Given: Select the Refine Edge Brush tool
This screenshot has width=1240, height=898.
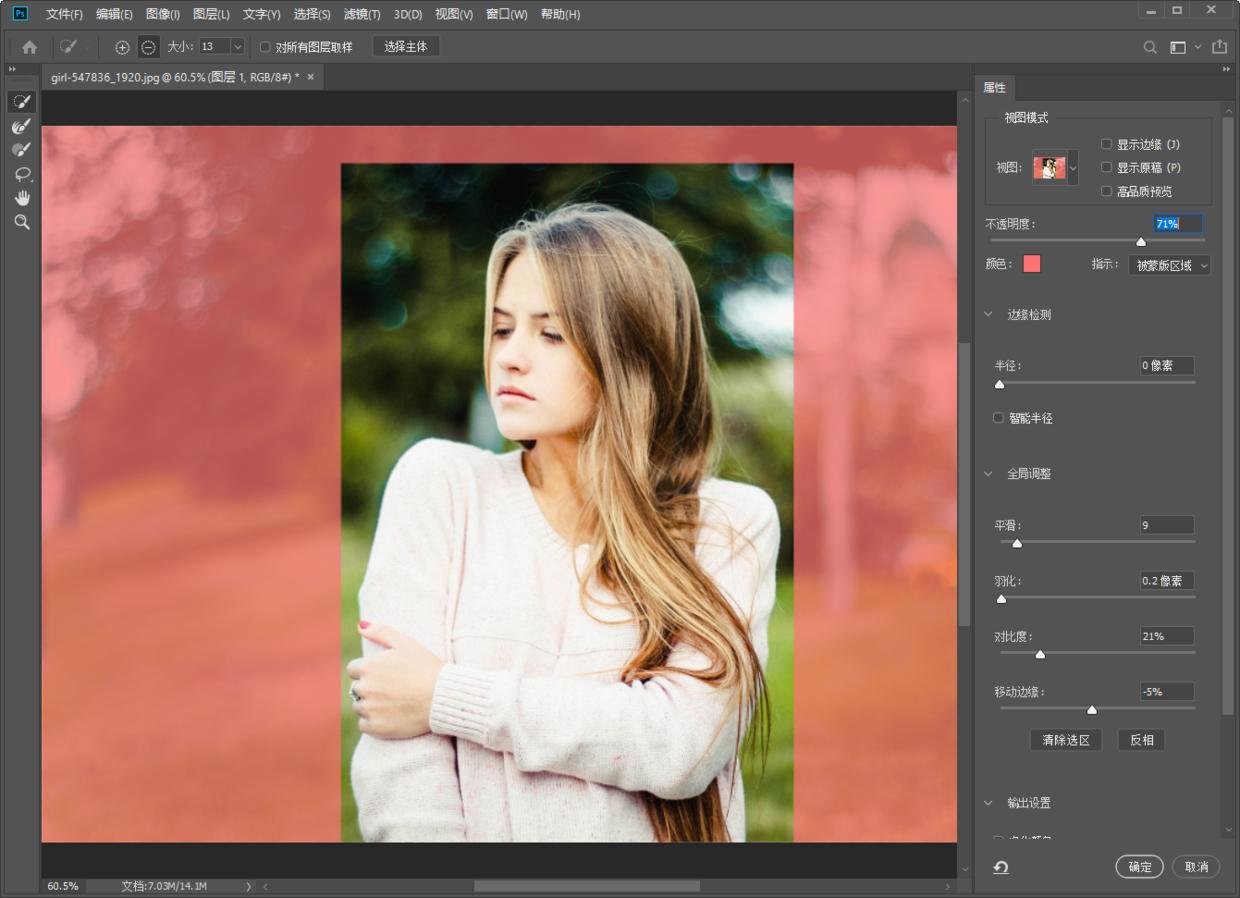Looking at the screenshot, I should click(21, 126).
